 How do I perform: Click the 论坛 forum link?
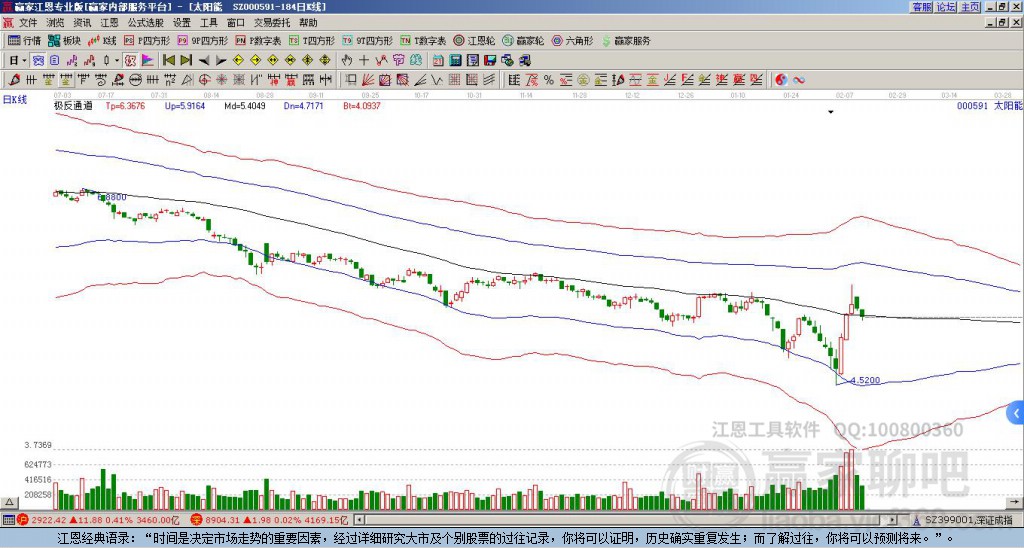[x=946, y=7]
